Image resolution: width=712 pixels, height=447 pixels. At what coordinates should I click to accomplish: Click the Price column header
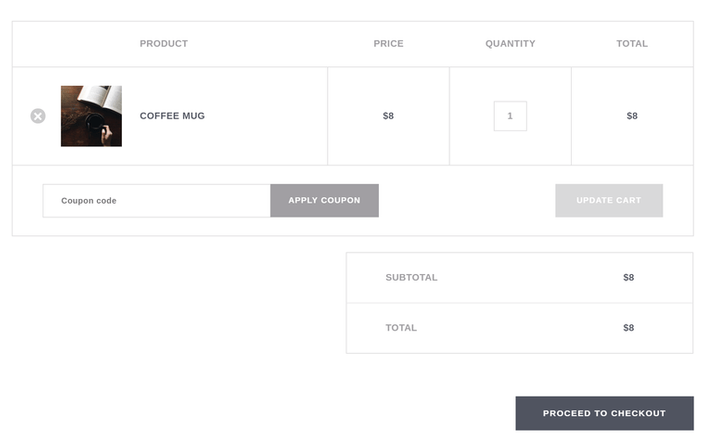click(x=388, y=44)
